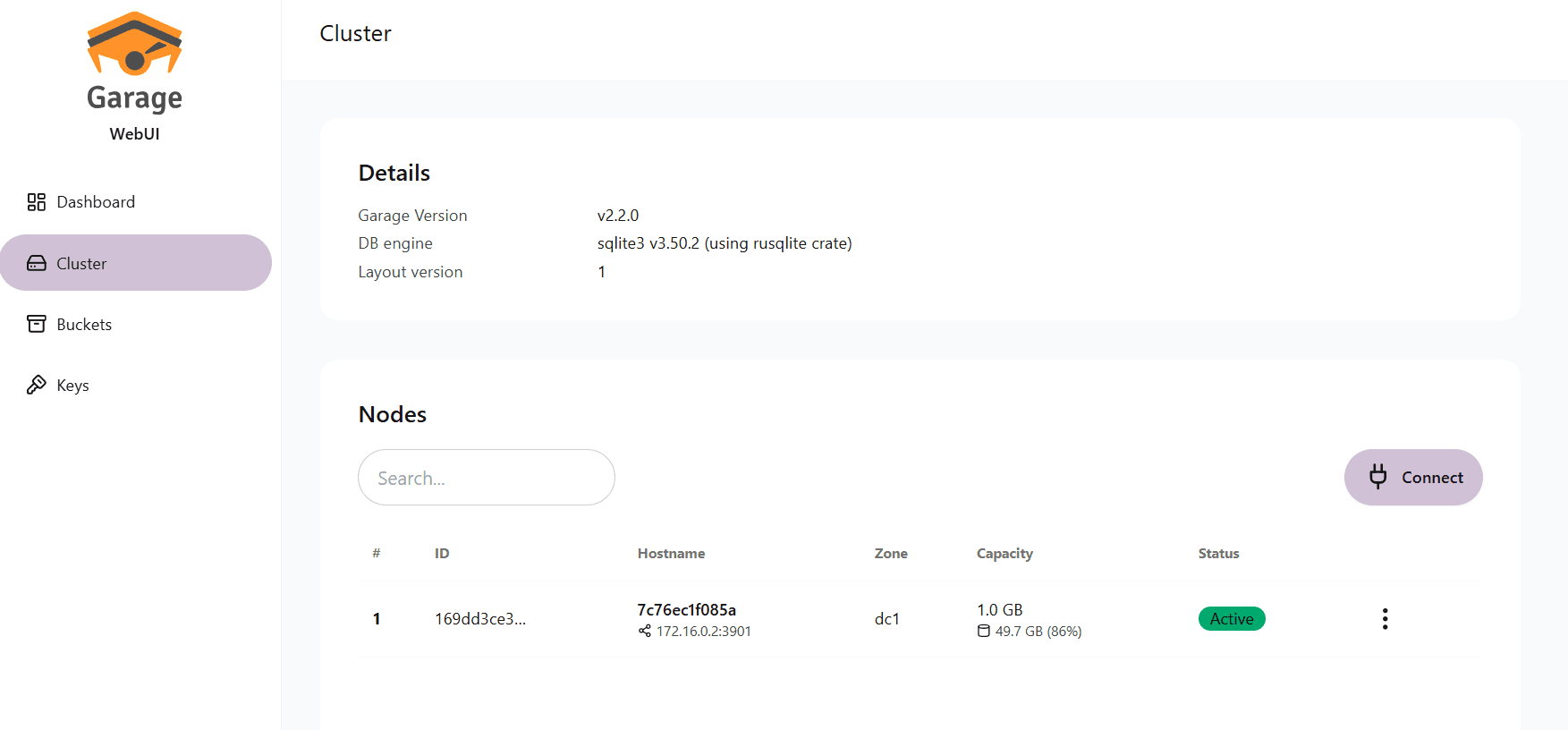Viewport: 1568px width, 730px height.
Task: Click the Garage version value v2.2.0
Action: pos(618,216)
